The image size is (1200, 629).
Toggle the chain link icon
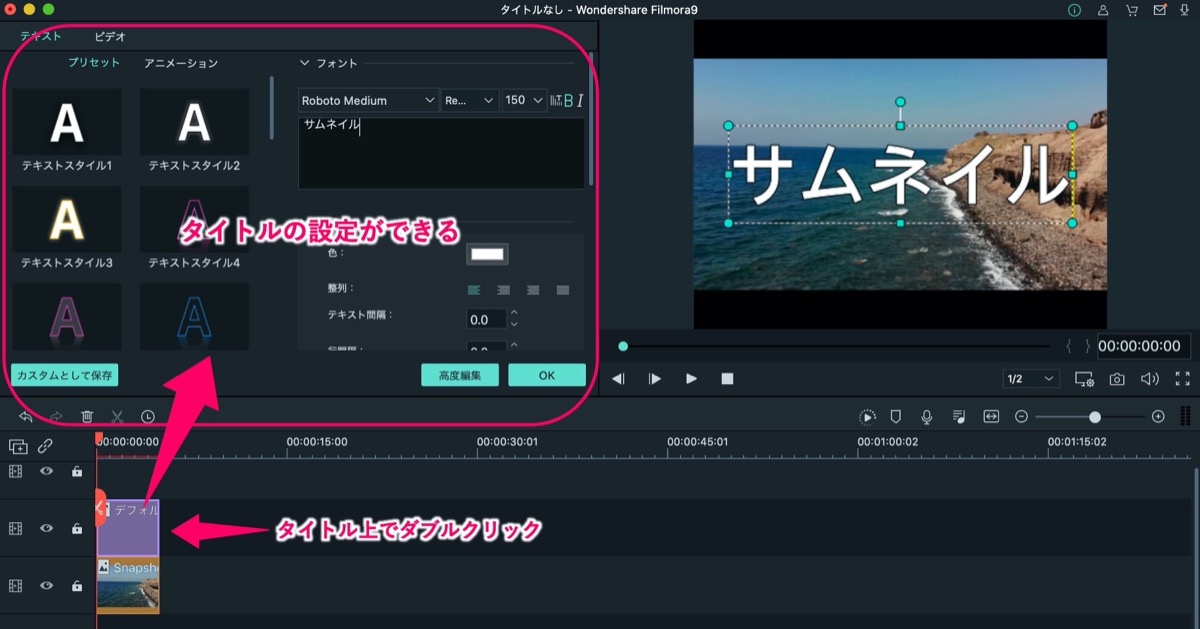[45, 447]
